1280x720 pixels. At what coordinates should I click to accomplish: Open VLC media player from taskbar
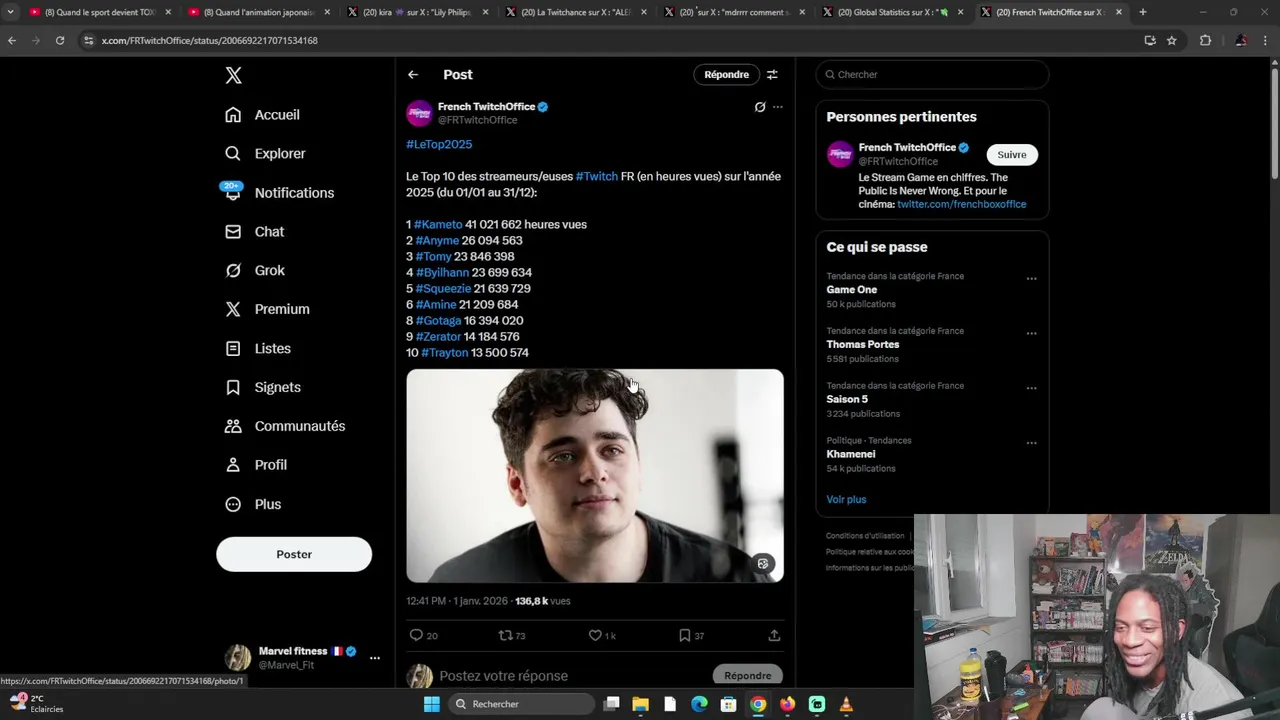click(846, 705)
